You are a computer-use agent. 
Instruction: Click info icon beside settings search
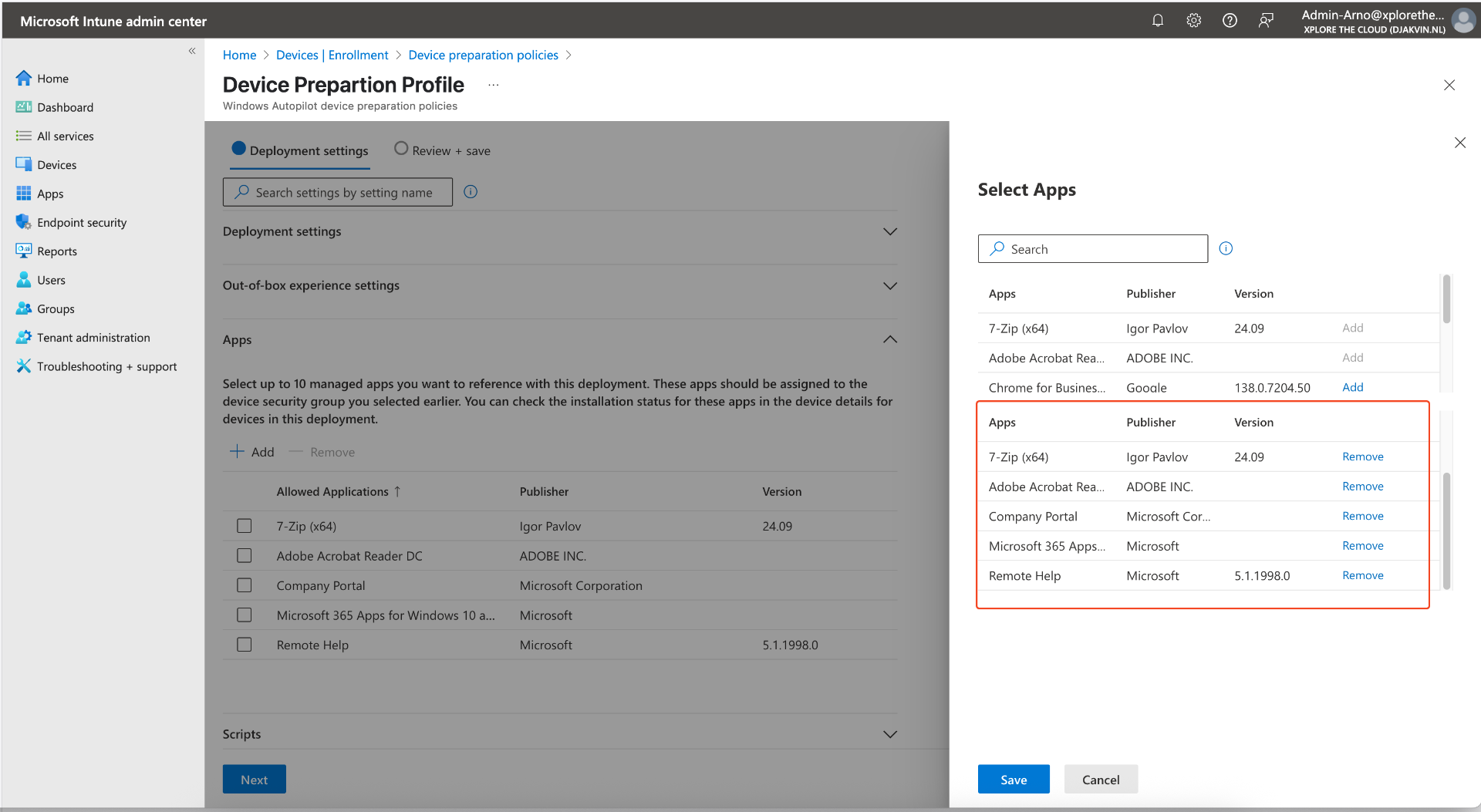pos(471,192)
